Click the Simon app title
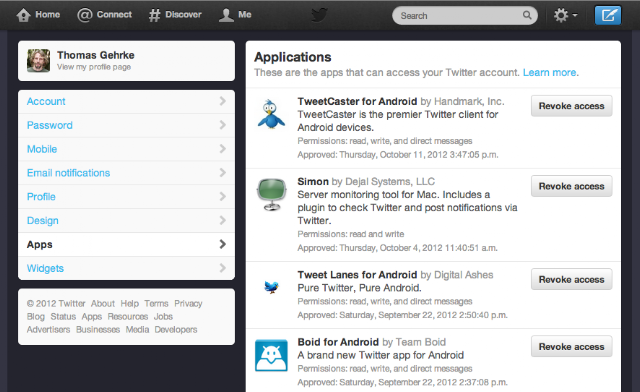Viewport: 640px width, 392px height. point(313,181)
